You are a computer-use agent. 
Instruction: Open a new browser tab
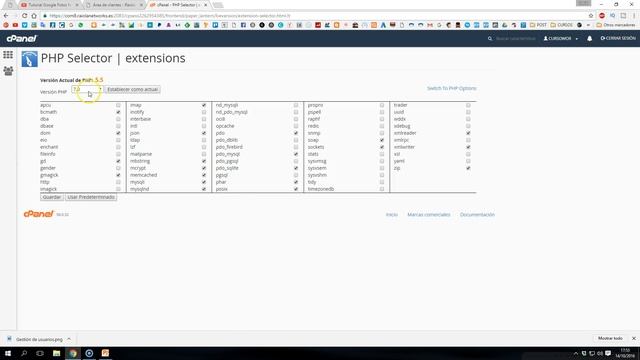point(218,5)
